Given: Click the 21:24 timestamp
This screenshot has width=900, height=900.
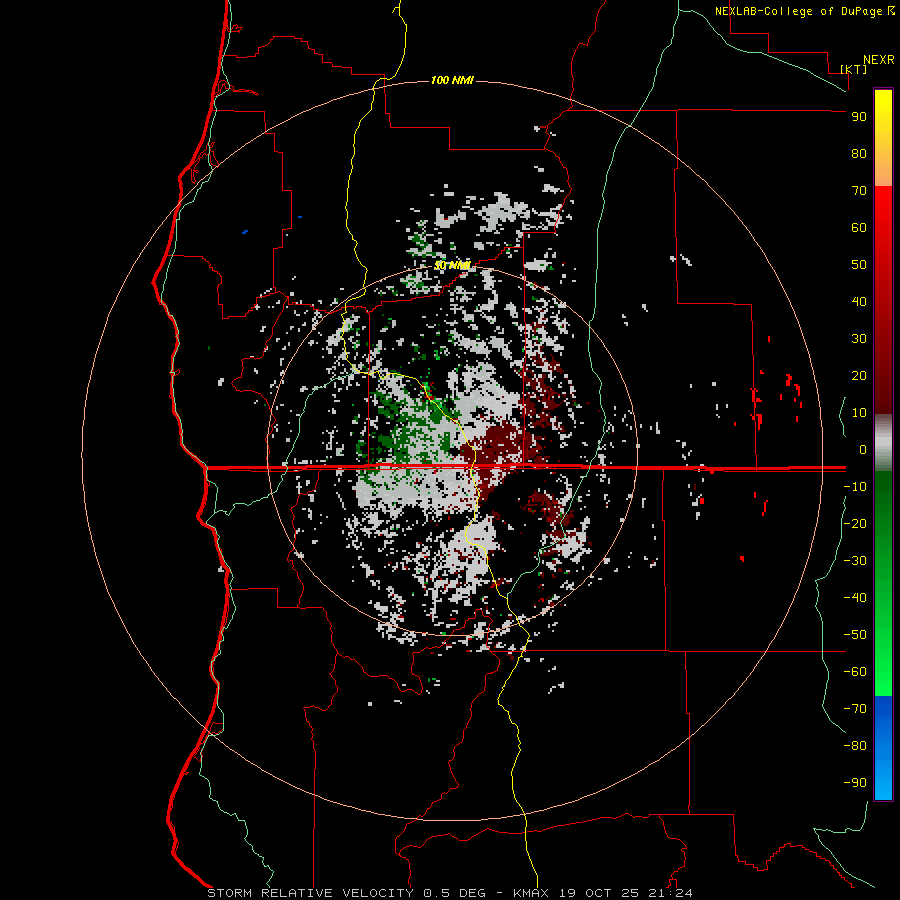Looking at the screenshot, I should click(670, 893).
